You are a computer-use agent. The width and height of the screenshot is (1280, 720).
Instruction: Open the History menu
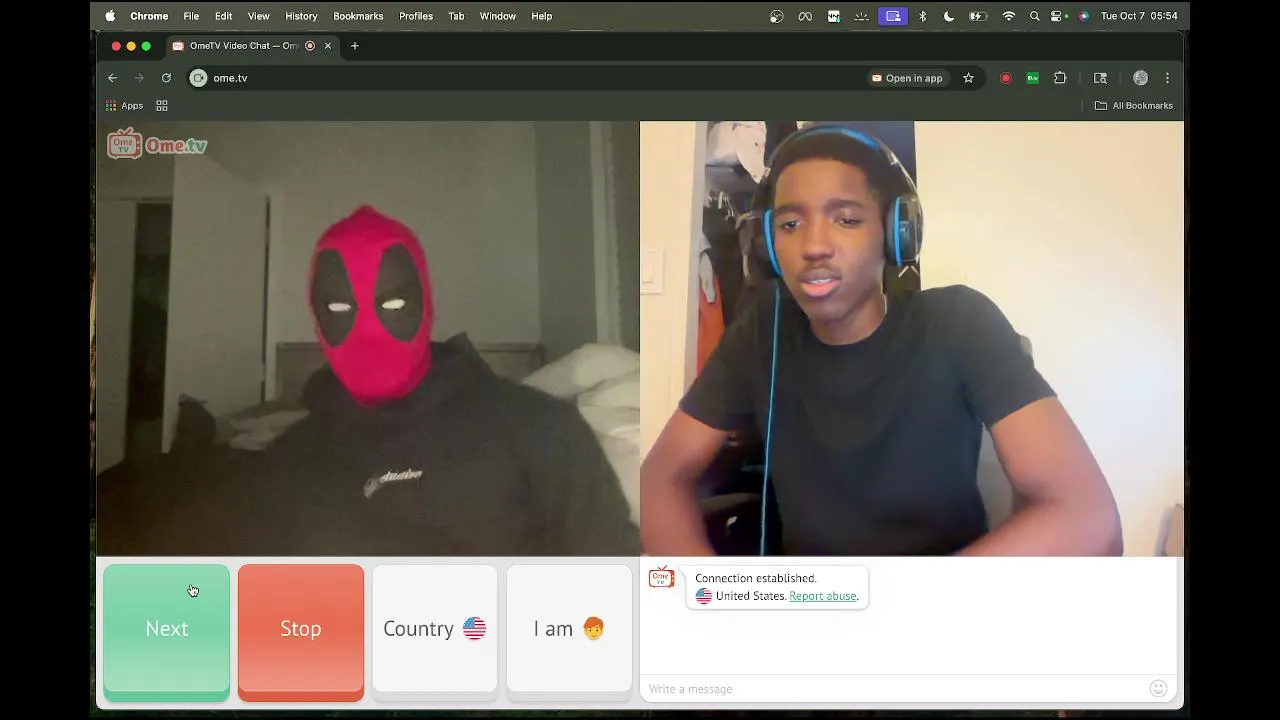coord(301,16)
